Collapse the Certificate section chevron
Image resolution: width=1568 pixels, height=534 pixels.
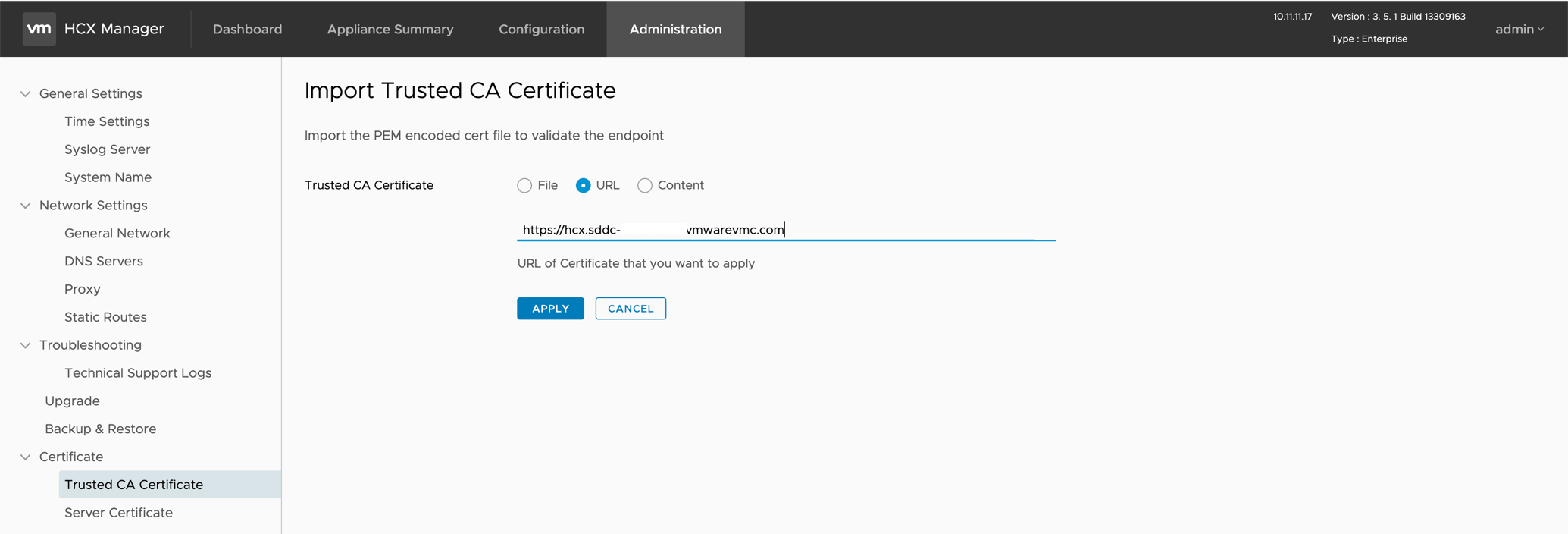[x=26, y=457]
